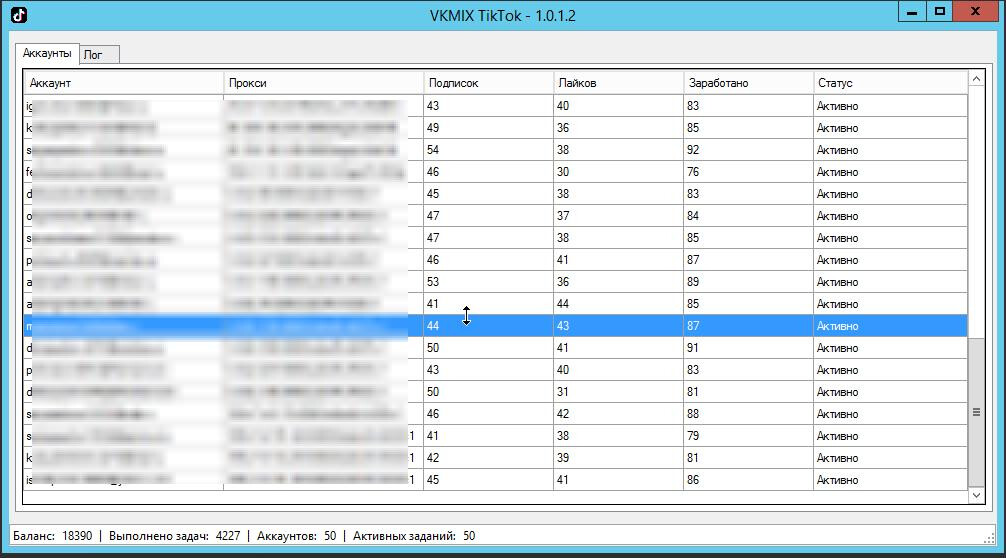The width and height of the screenshot is (1006, 558).
Task: Maximize the VKMIX TikTok window
Action: (939, 12)
